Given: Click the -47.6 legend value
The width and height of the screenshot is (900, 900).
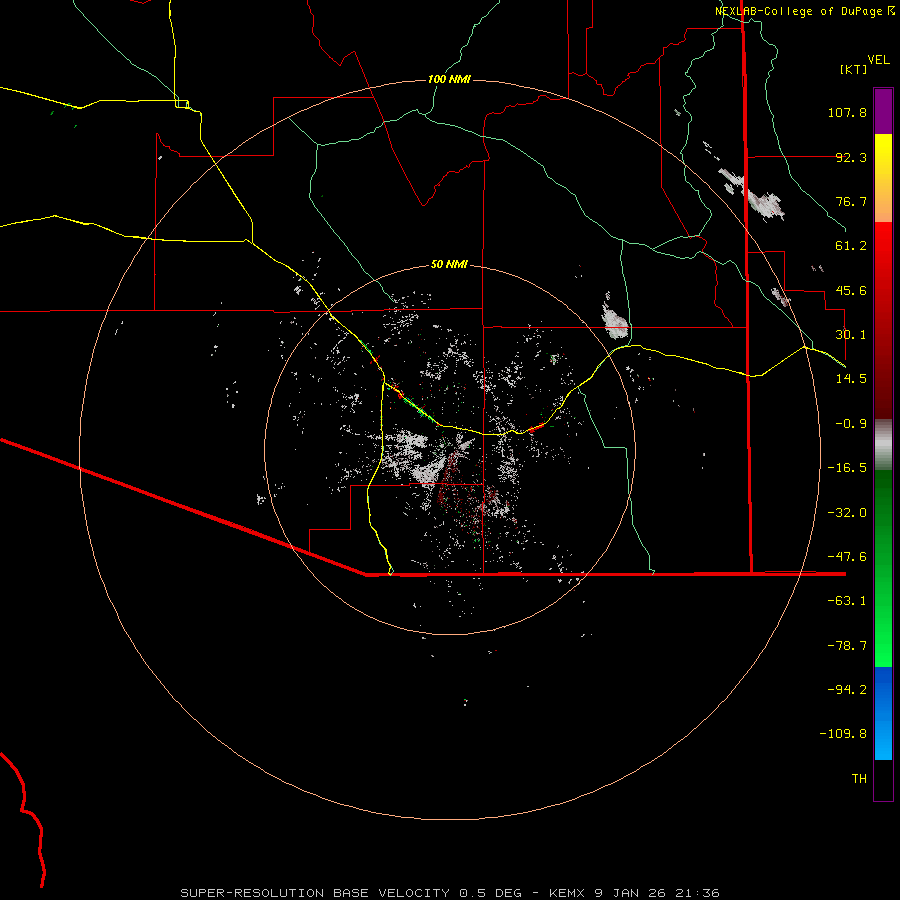Looking at the screenshot, I should coord(847,557).
